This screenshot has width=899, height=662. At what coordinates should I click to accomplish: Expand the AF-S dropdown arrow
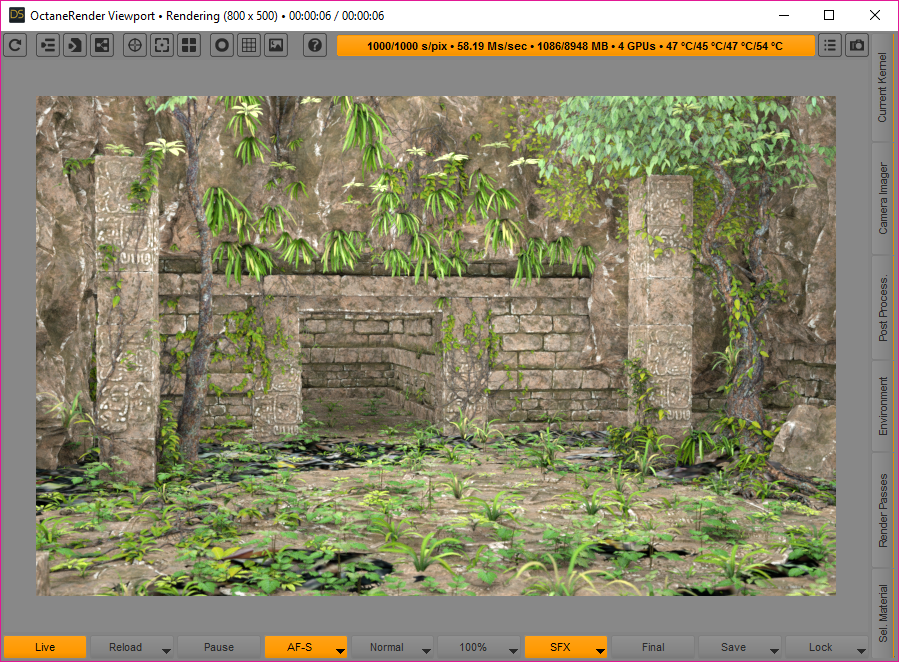click(341, 651)
